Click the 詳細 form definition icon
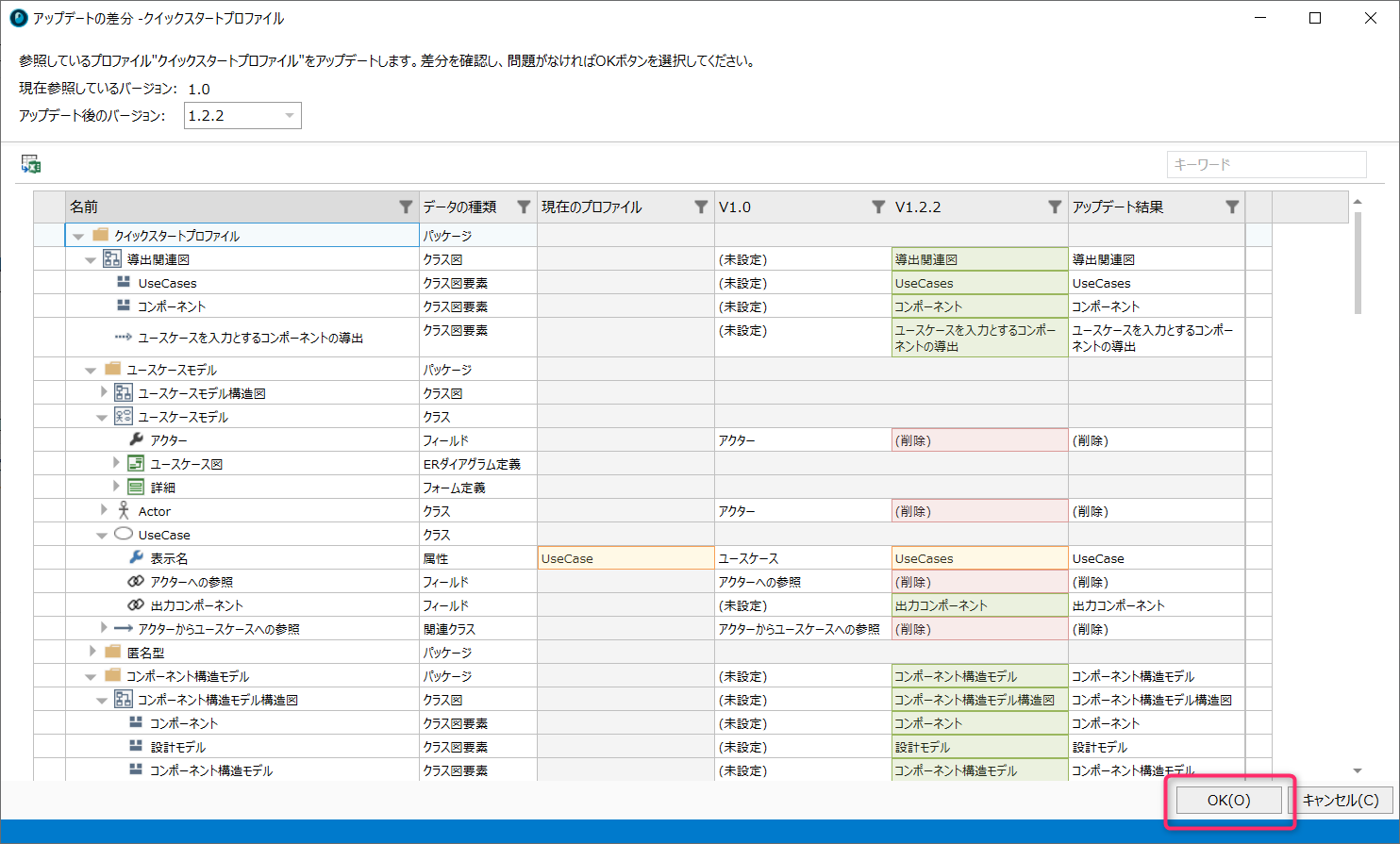Viewport: 1400px width, 844px height. pyautogui.click(x=136, y=487)
